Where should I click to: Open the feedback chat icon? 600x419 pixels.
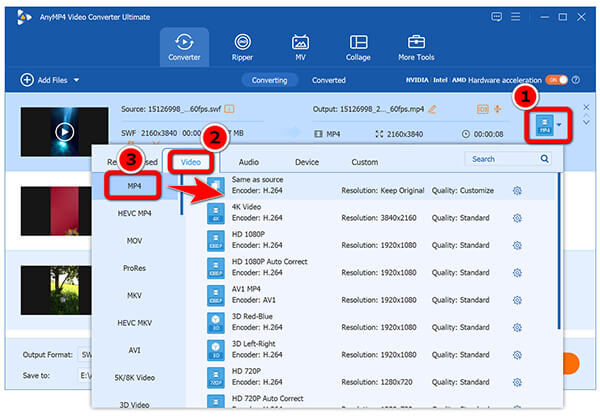click(x=496, y=17)
